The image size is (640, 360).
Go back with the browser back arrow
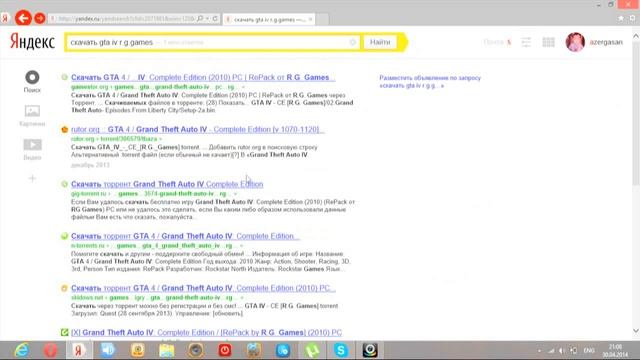pyautogui.click(x=23, y=18)
